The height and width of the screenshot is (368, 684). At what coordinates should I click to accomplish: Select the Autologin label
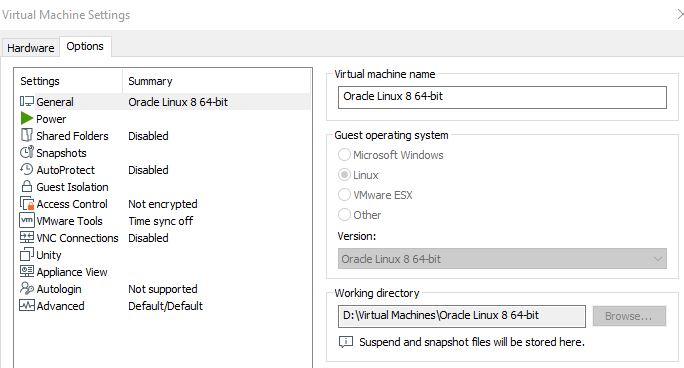(x=59, y=289)
